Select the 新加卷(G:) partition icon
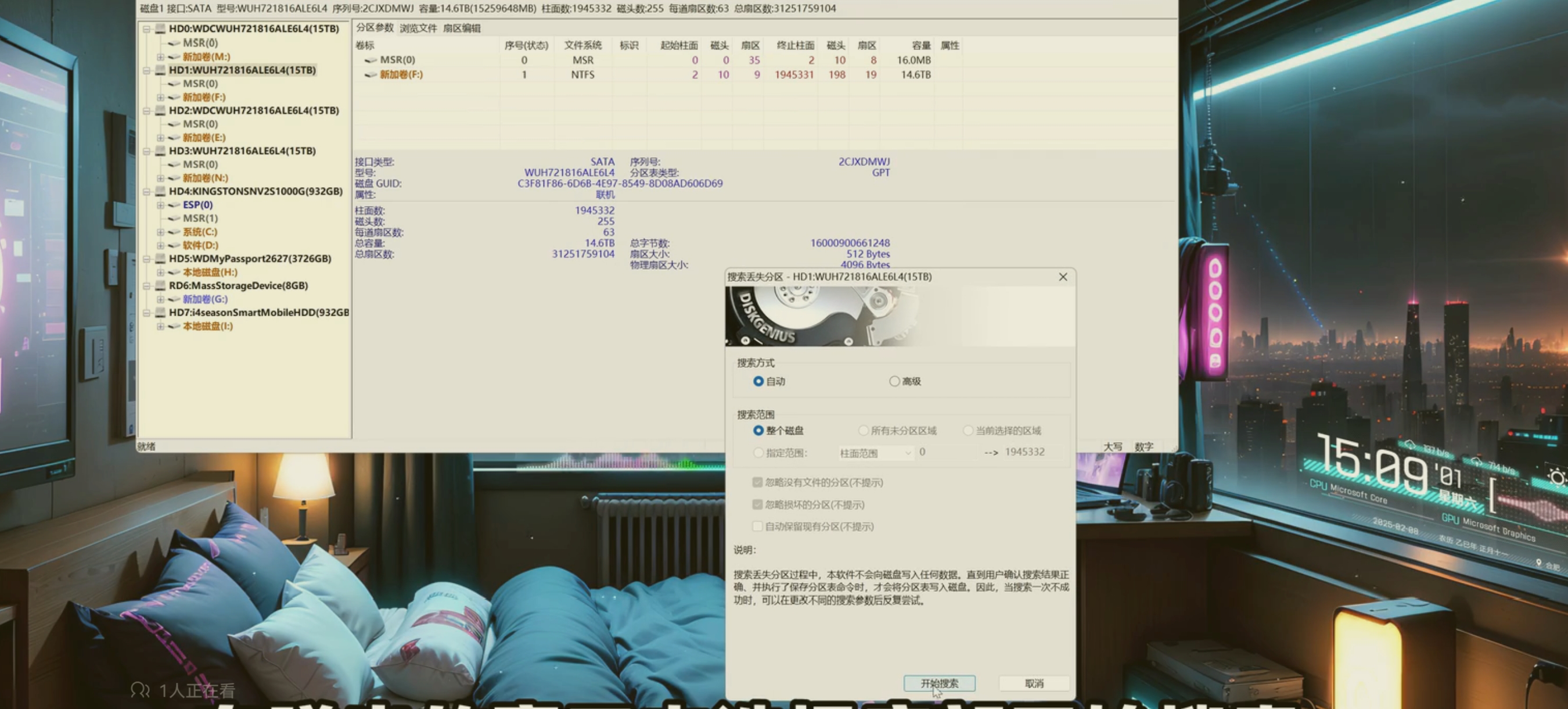The width and height of the screenshot is (1568, 709). click(x=175, y=299)
